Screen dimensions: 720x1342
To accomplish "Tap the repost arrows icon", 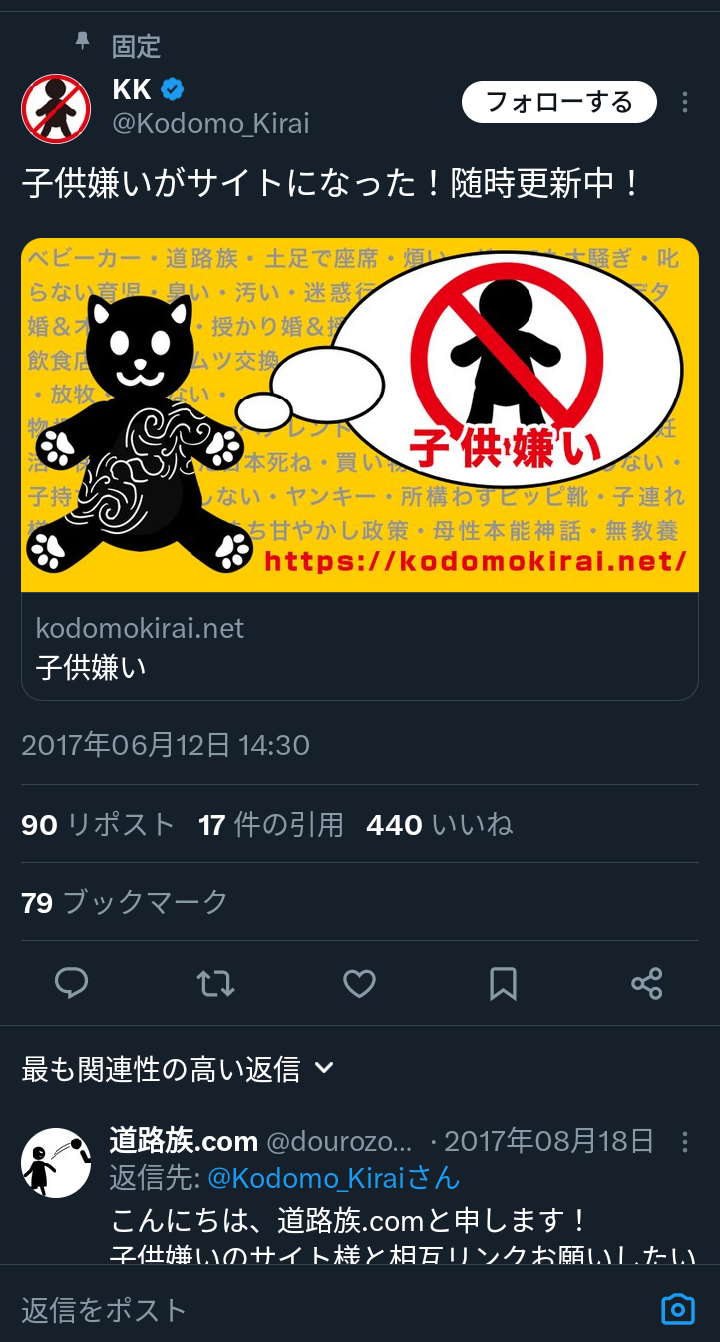I will coord(215,984).
